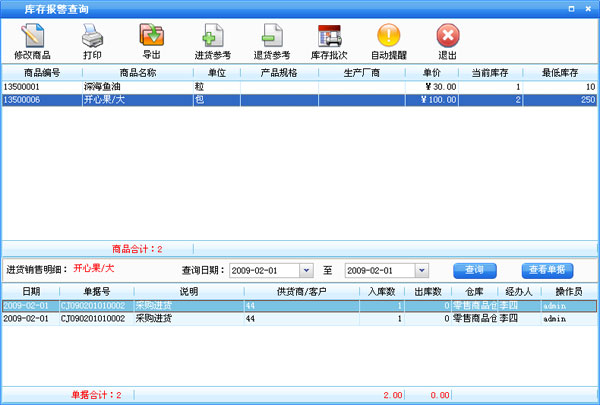This screenshot has width=600, height=405.
Task: Click the red 退出 exit icon
Action: 447,38
